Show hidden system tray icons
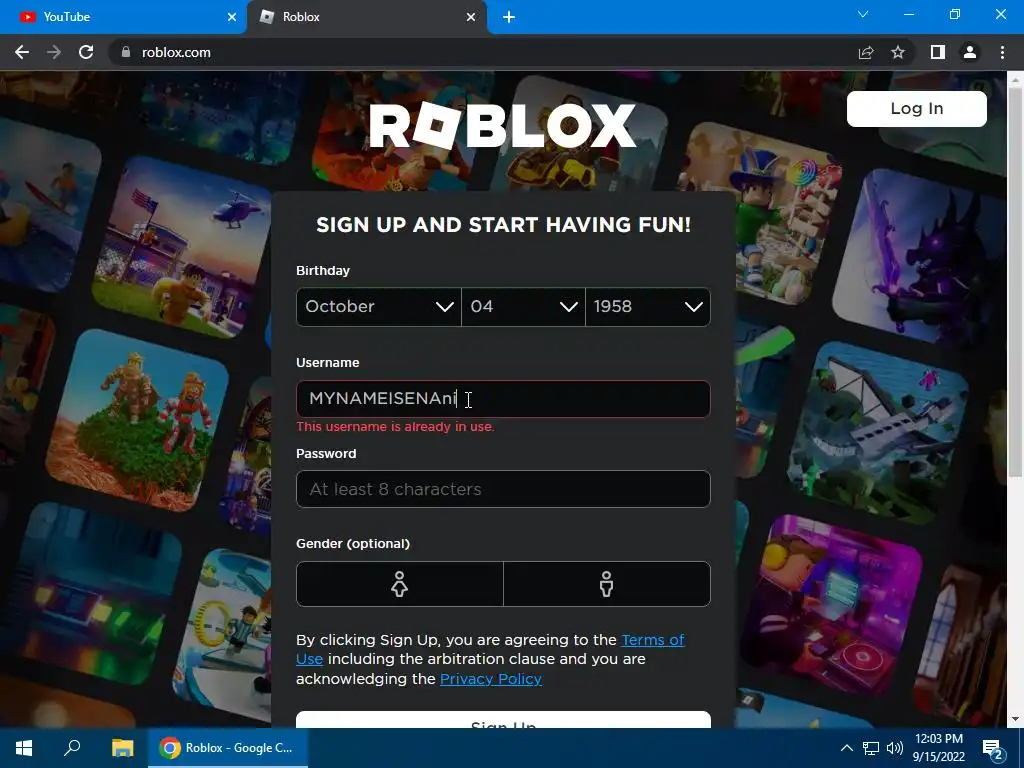 846,748
